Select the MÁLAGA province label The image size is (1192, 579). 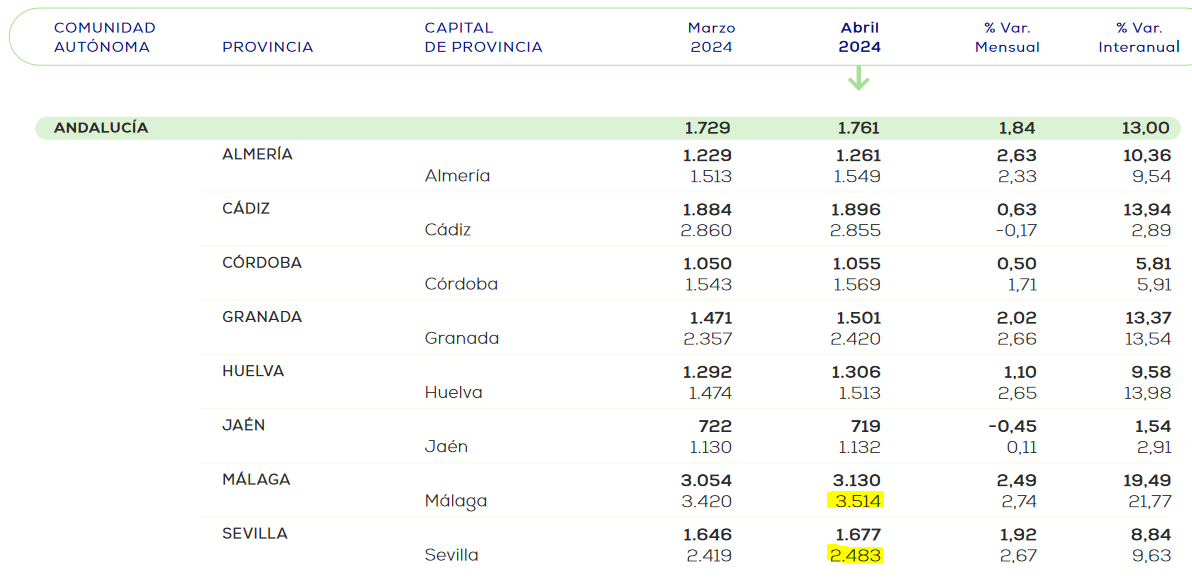pos(256,479)
